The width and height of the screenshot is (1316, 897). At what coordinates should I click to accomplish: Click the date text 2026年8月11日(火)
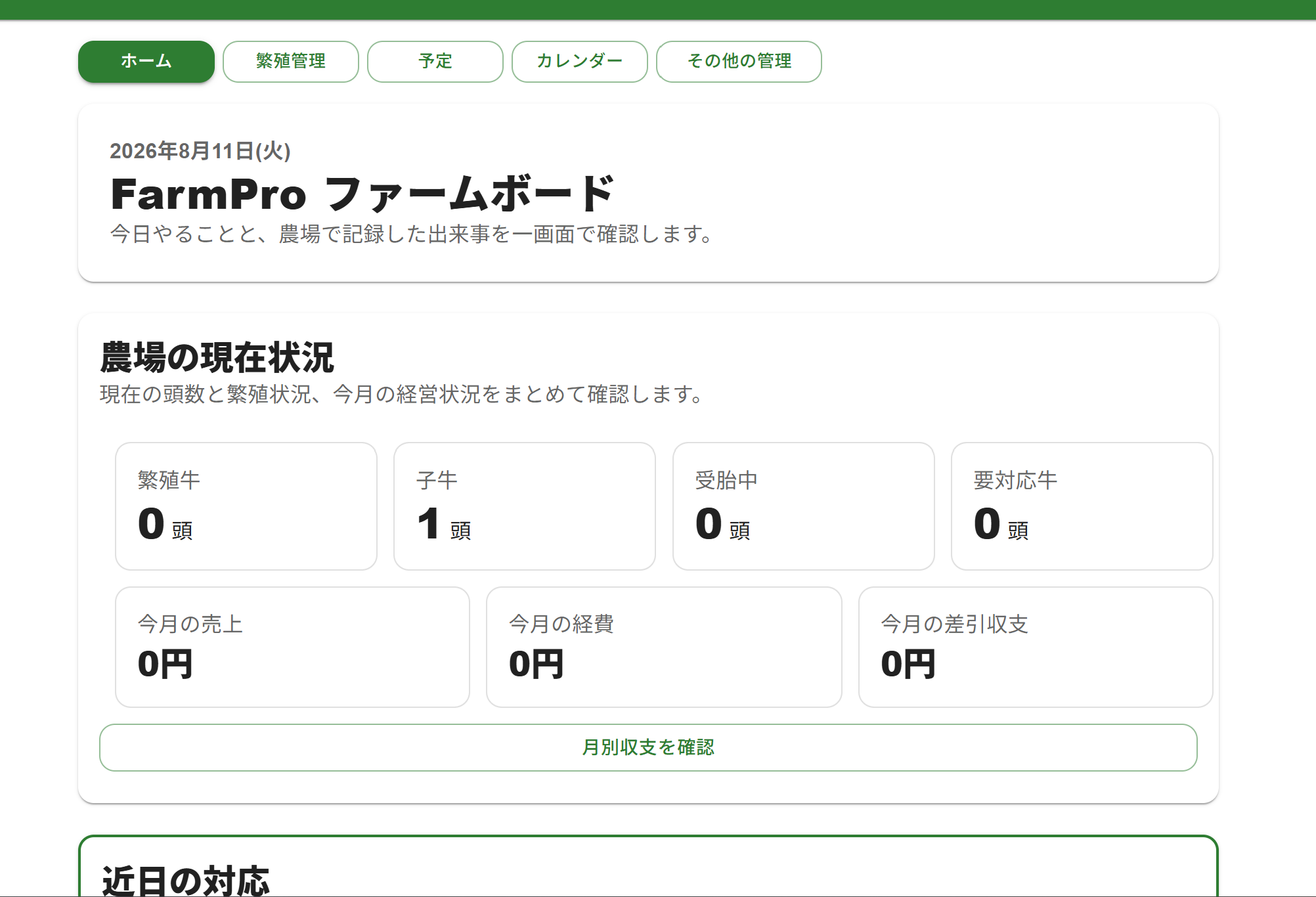[200, 151]
